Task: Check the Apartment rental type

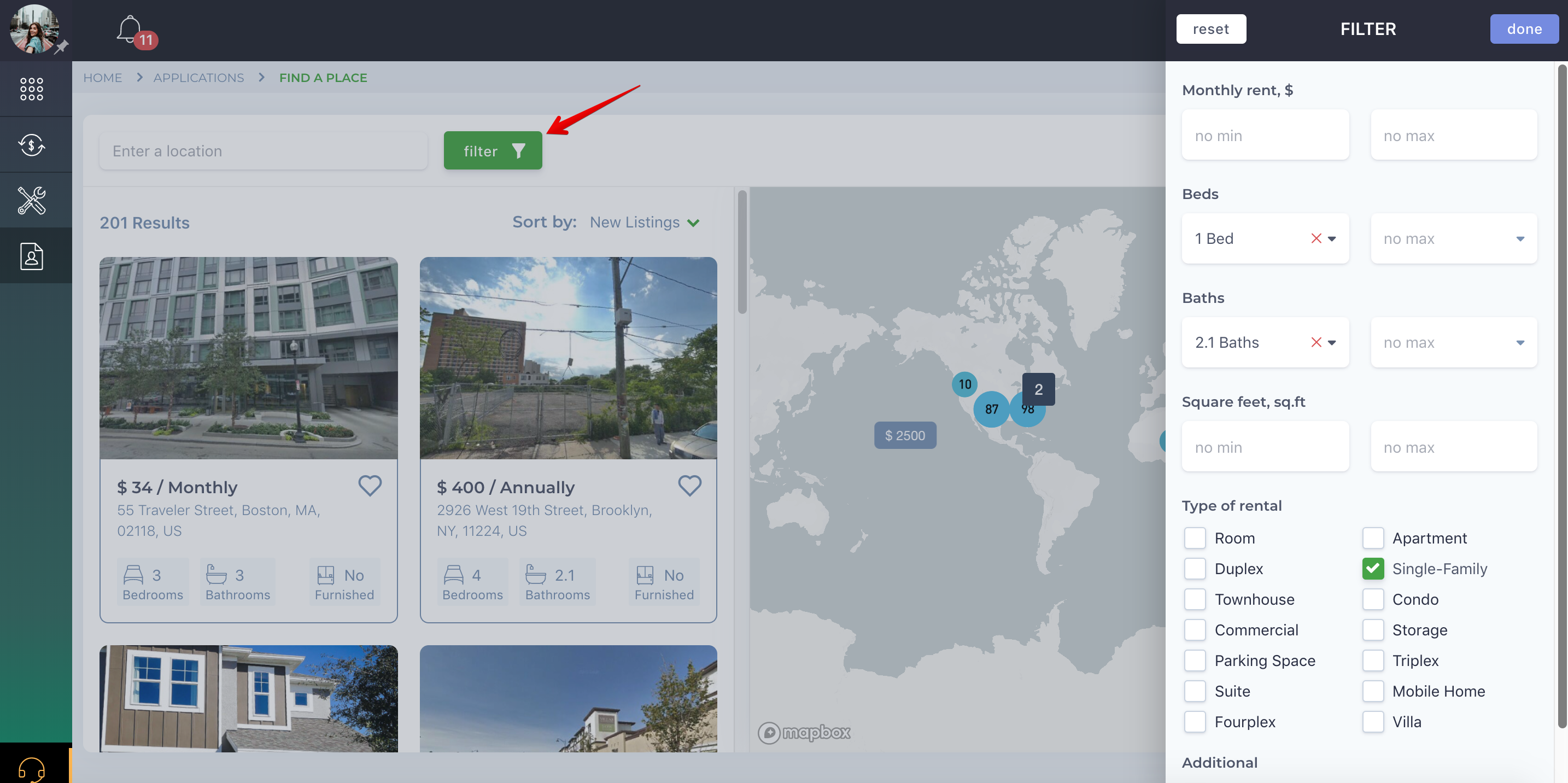Action: tap(1373, 538)
